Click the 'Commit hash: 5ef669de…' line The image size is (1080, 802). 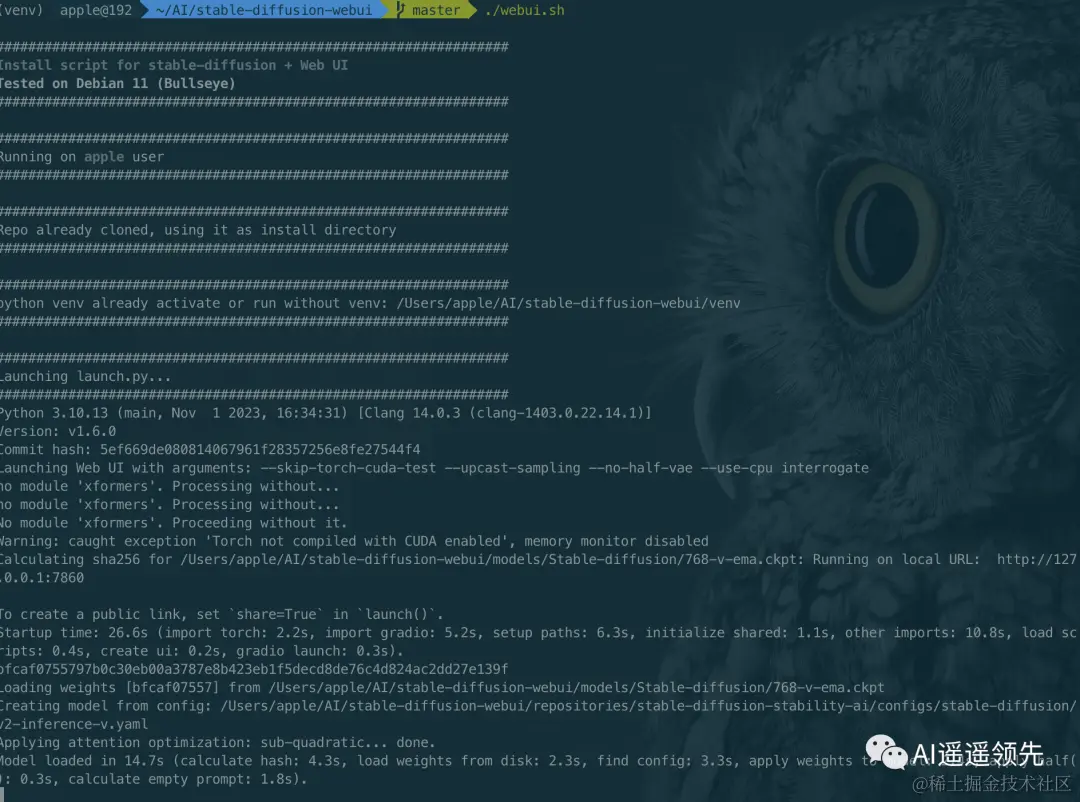coord(210,449)
